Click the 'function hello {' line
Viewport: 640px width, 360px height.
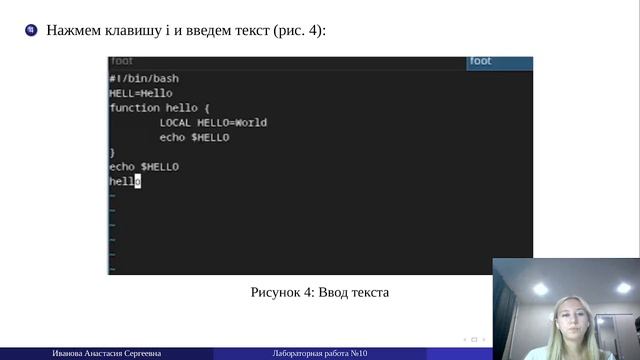160,108
